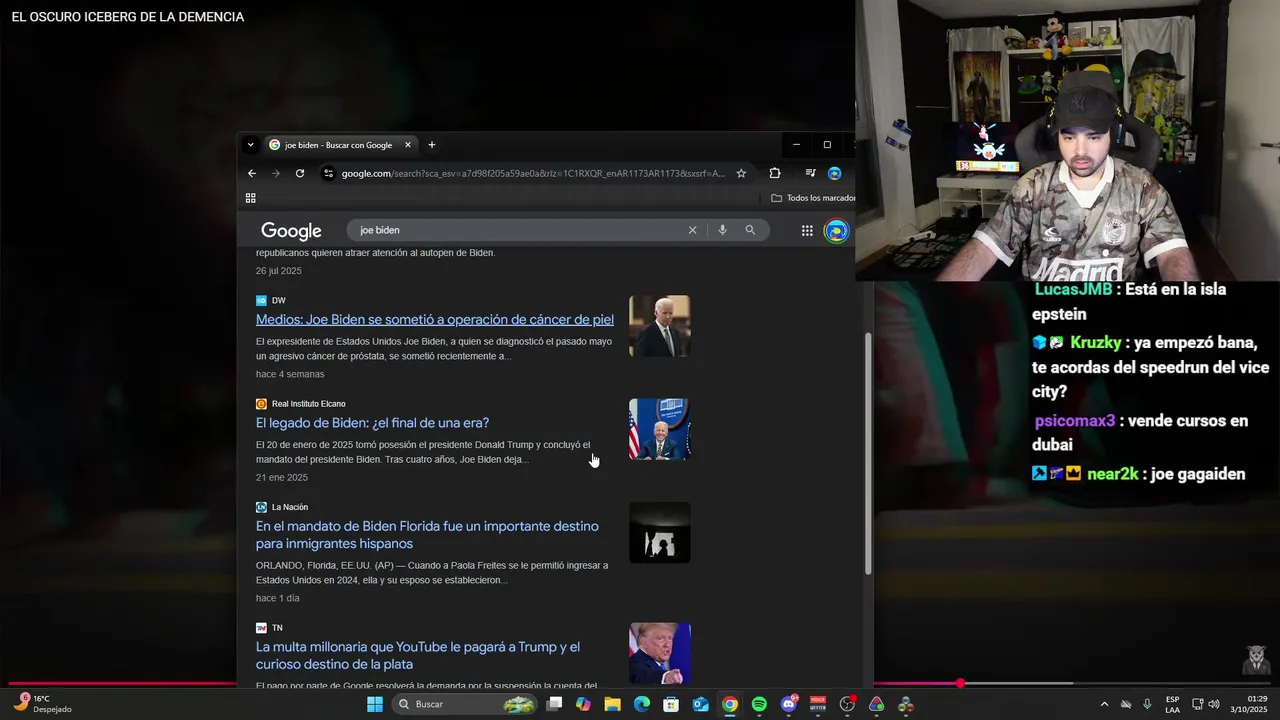Start voice search with microphone
The image size is (1280, 720).
point(722,230)
